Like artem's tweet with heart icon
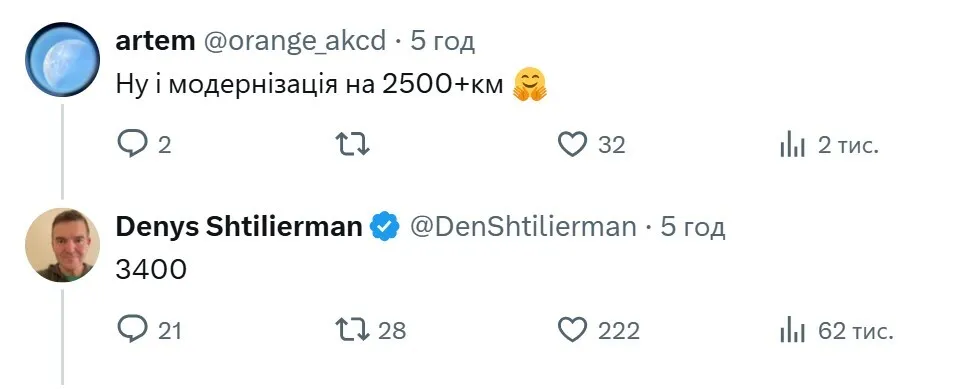This screenshot has height=389, width=959. pos(573,145)
